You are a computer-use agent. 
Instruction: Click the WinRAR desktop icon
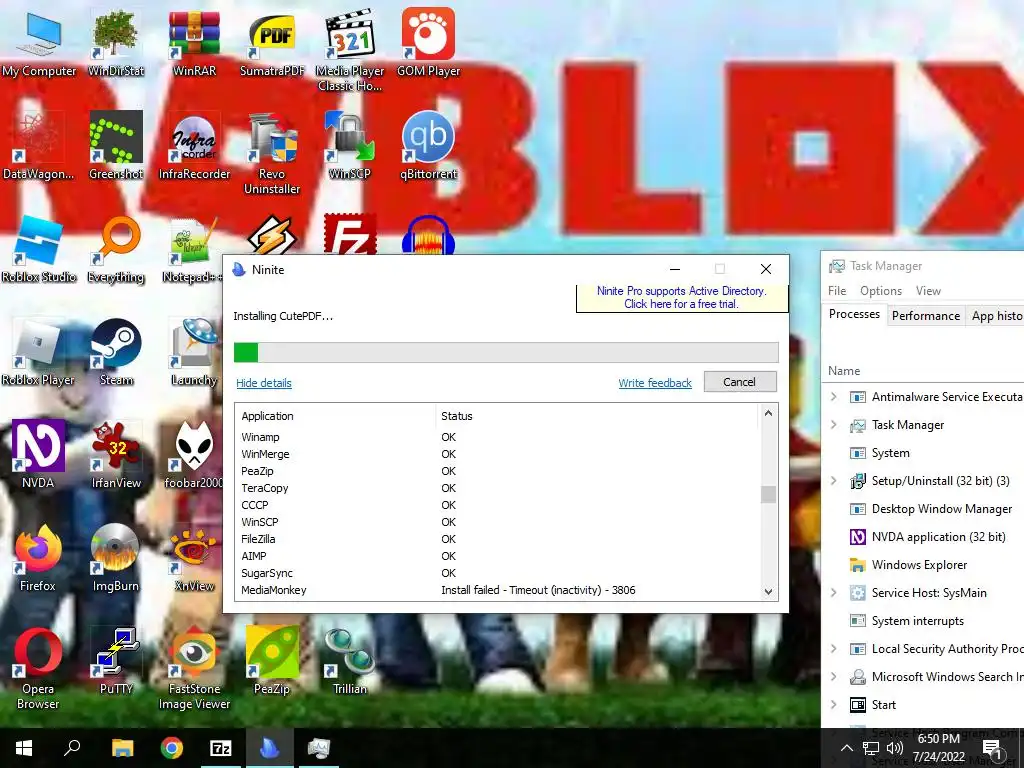point(194,44)
